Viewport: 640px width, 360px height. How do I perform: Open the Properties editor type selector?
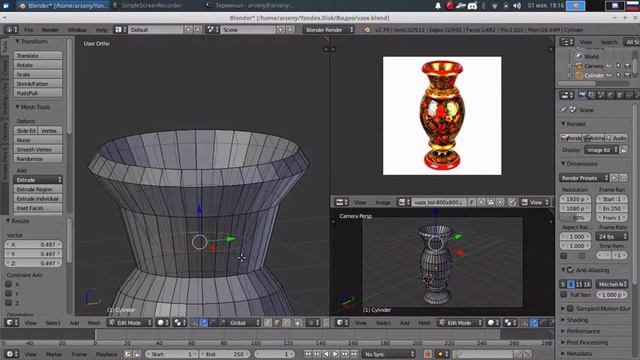[567, 95]
